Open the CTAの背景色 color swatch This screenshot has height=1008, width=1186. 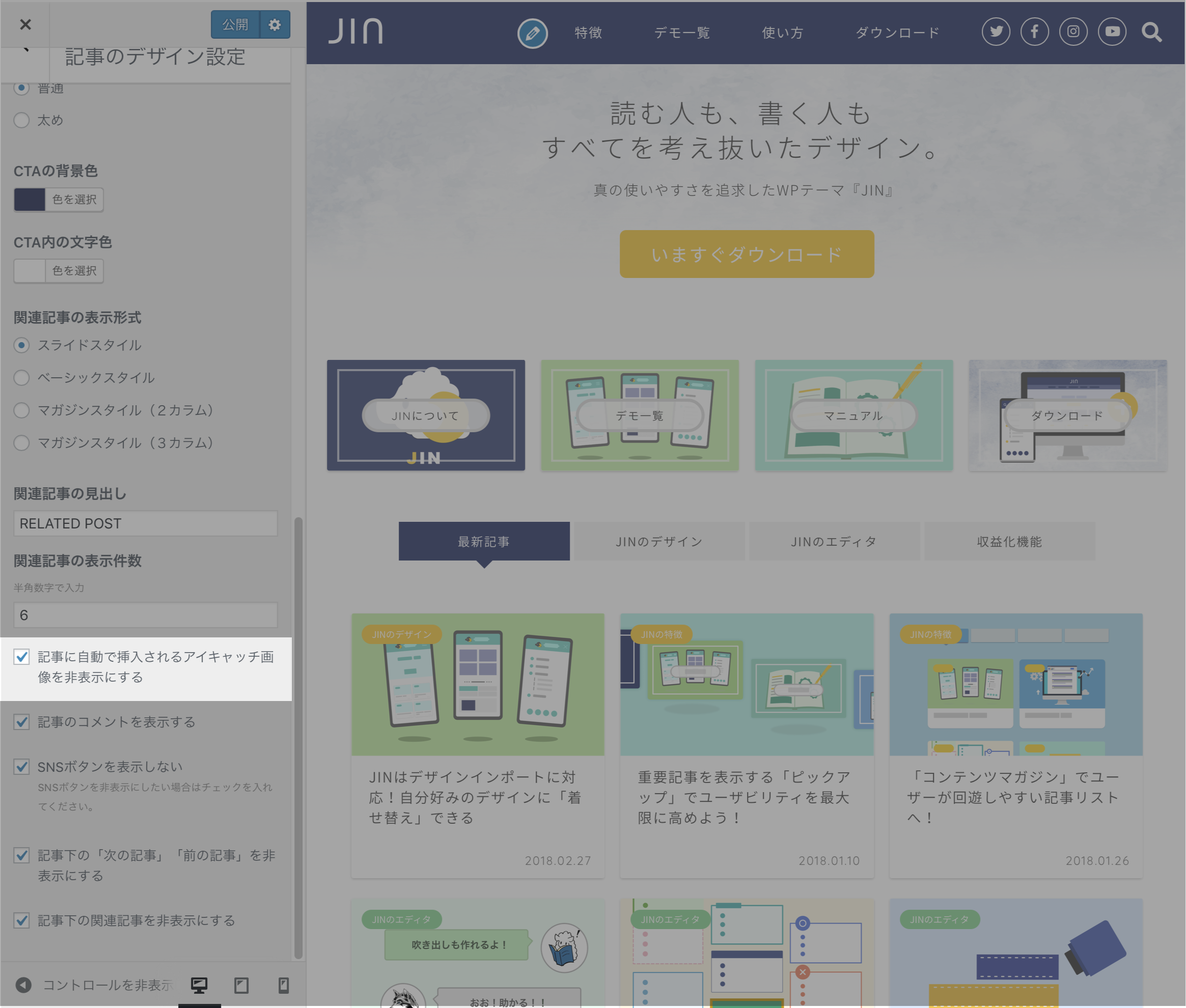[30, 200]
